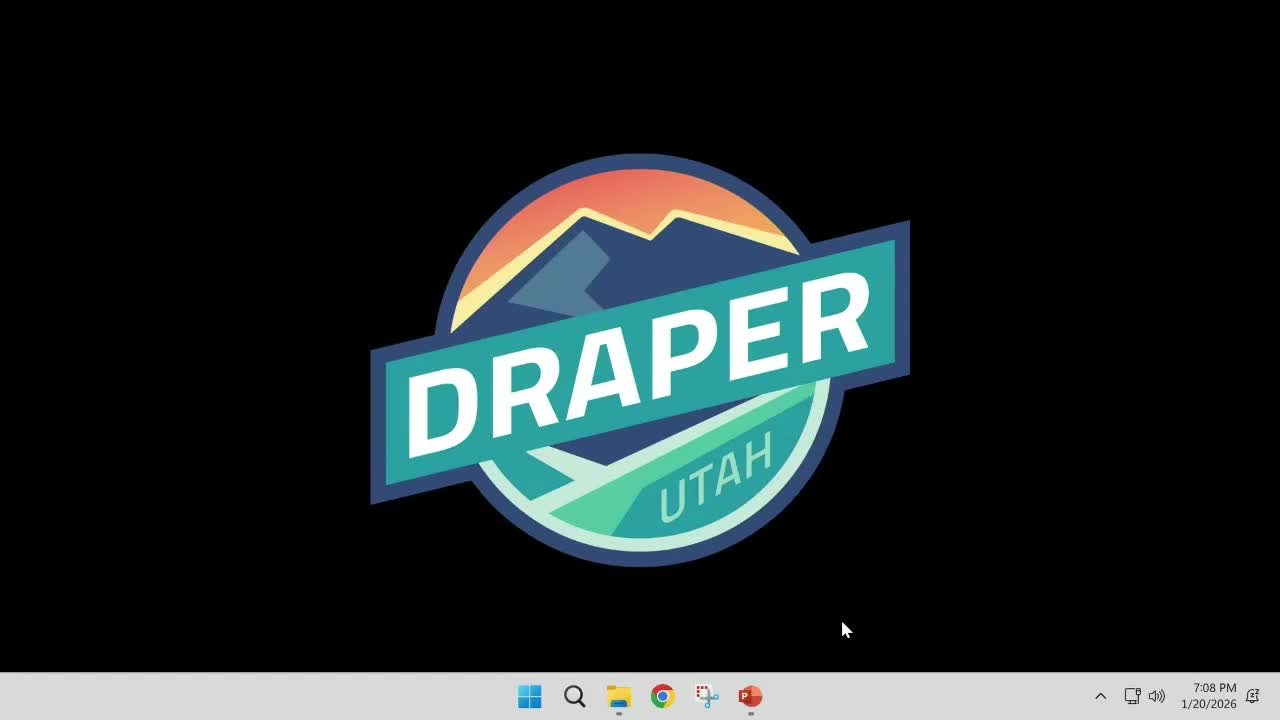Open network status tray icon
Screen dimensions: 1280x720
pyautogui.click(x=1132, y=696)
